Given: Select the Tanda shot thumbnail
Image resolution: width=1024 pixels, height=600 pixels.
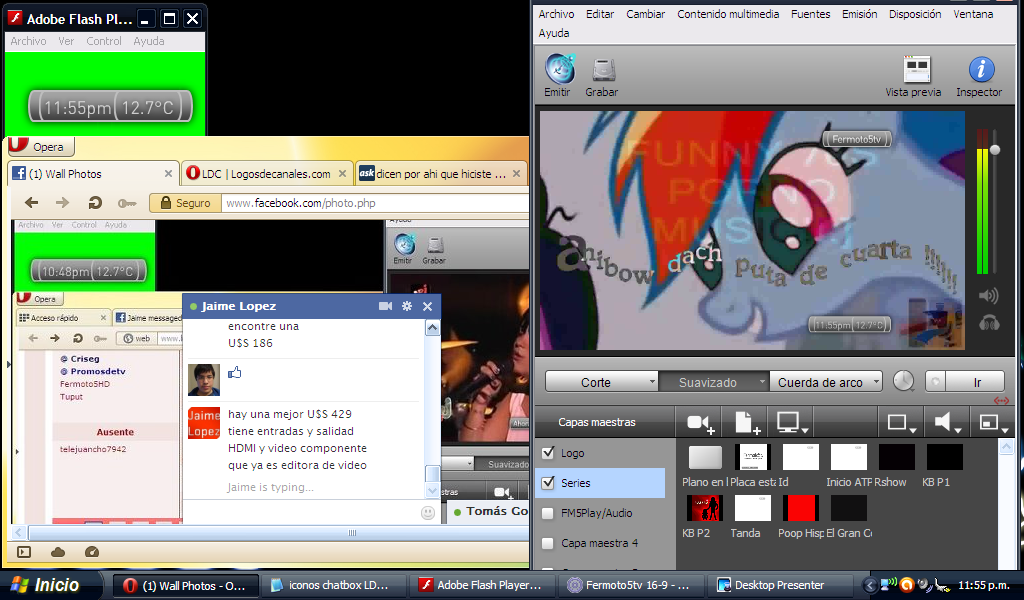Looking at the screenshot, I should tap(752, 508).
